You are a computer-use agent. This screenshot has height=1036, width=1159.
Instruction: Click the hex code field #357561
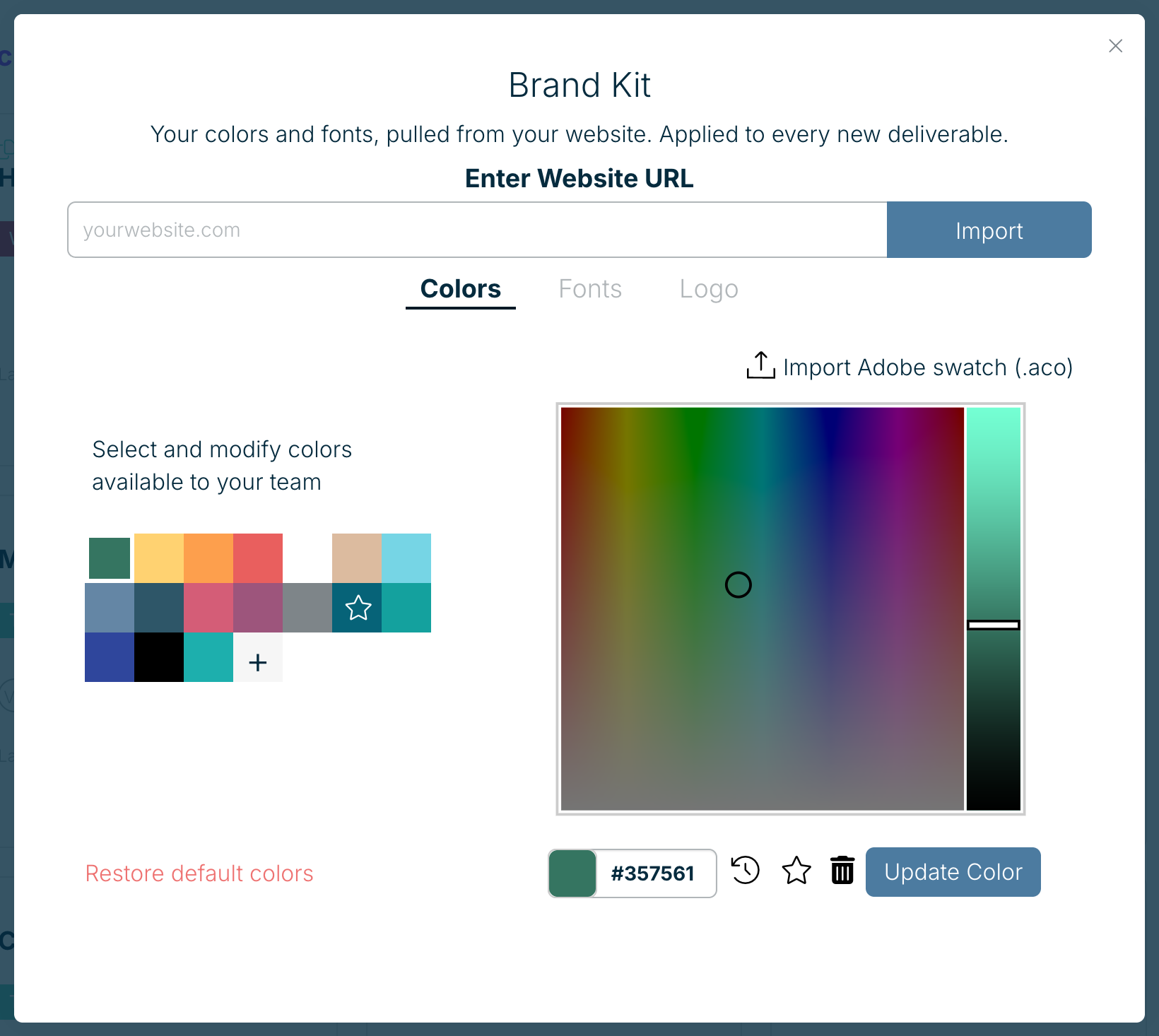(657, 873)
